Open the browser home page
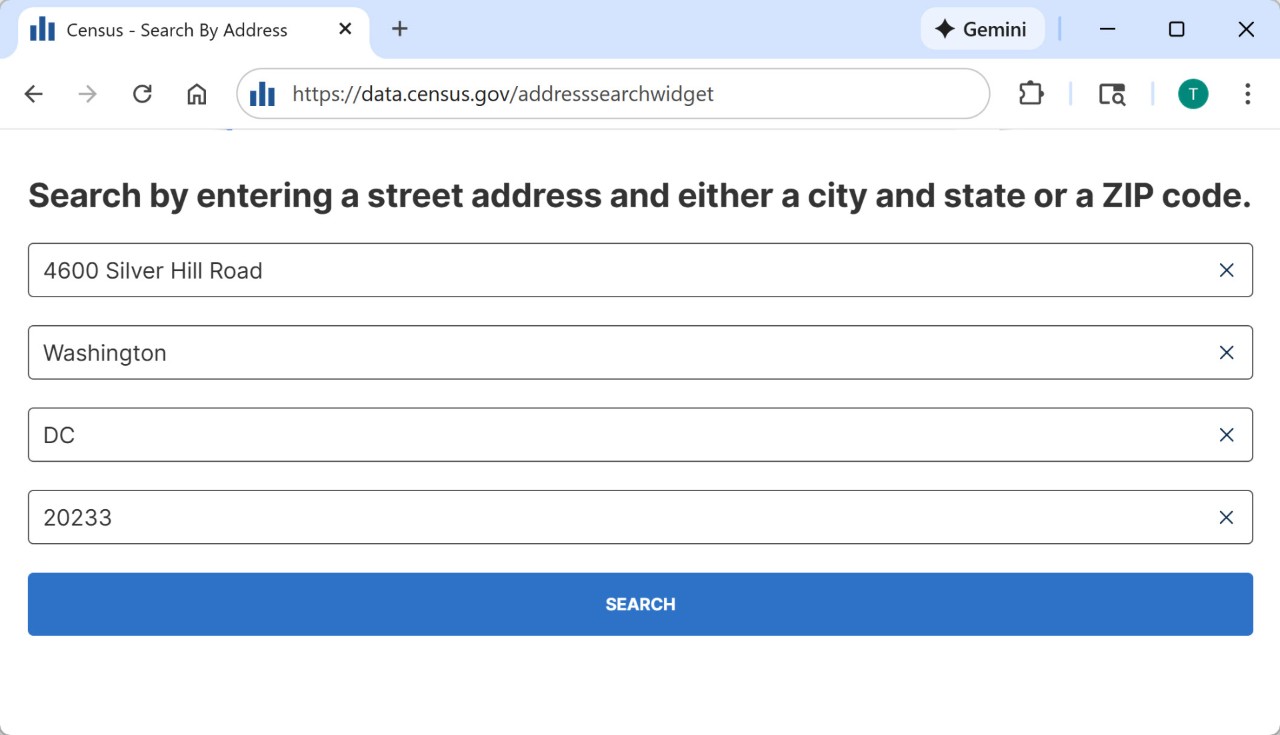Screen dimensions: 1280x735 [197, 94]
